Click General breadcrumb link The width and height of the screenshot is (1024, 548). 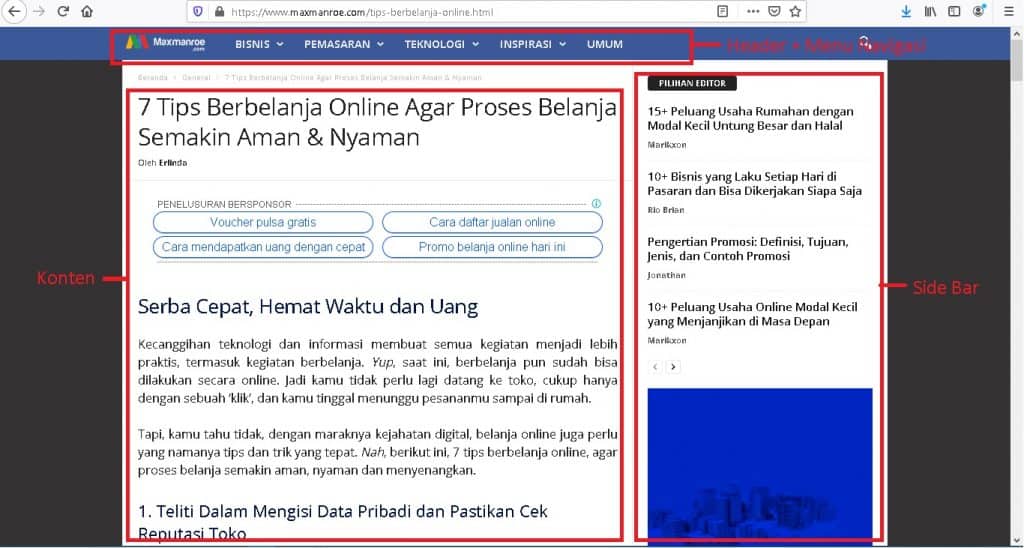[x=196, y=78]
